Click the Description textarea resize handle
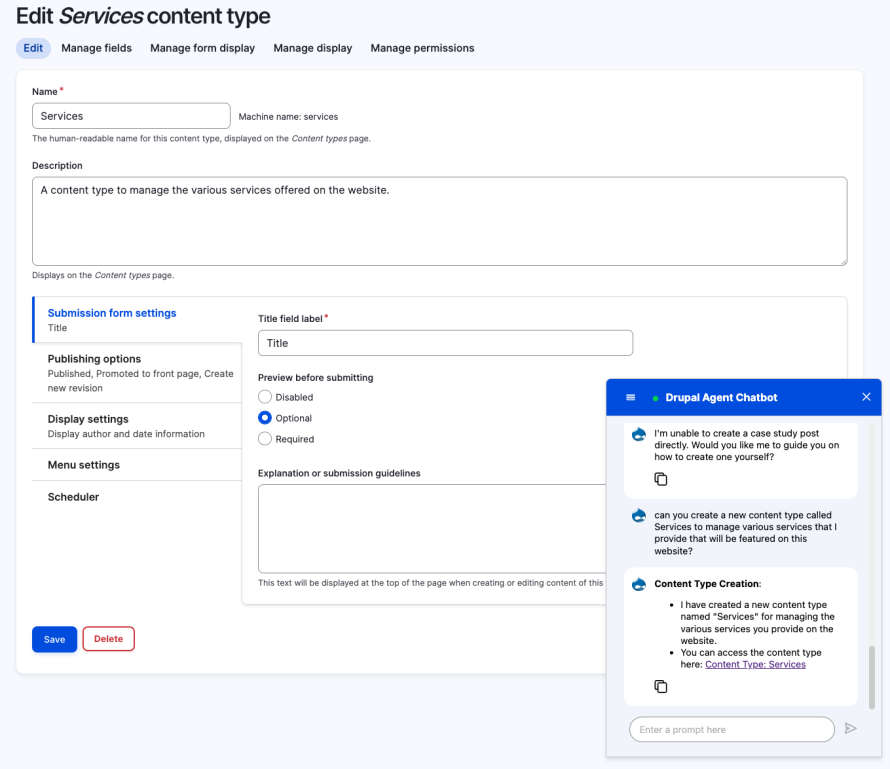890x769 pixels. tap(843, 262)
